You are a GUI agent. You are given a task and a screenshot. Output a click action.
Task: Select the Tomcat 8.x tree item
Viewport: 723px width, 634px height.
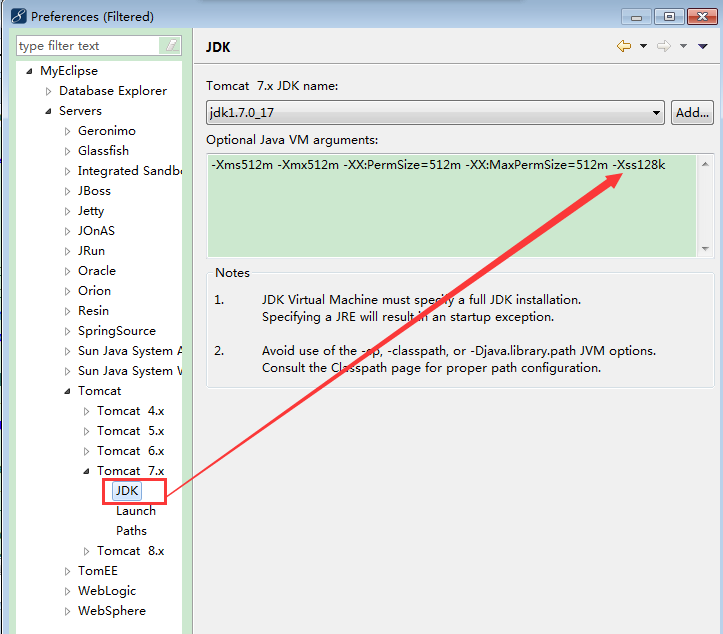pyautogui.click(x=130, y=551)
